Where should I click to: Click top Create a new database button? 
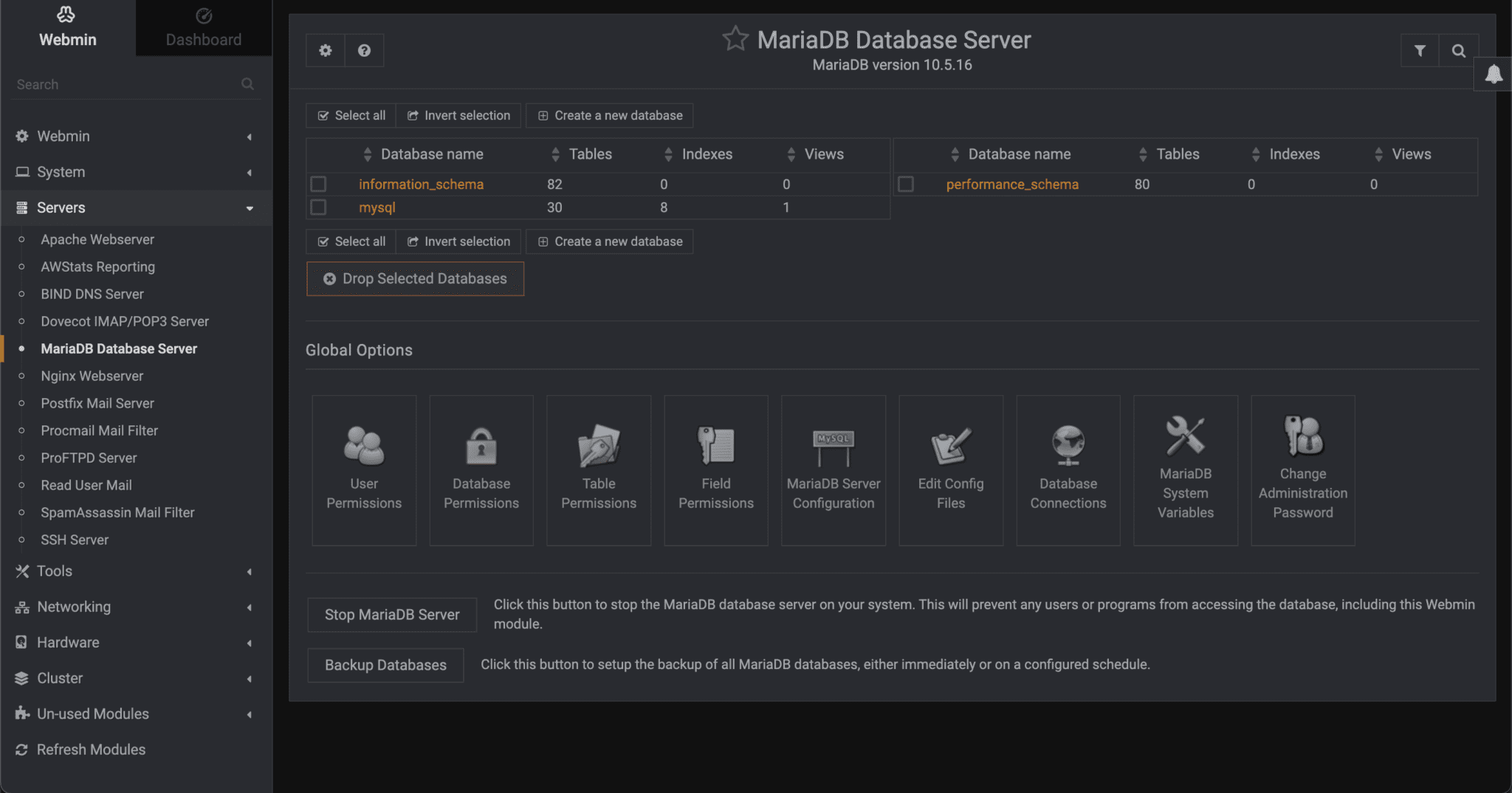click(x=610, y=115)
